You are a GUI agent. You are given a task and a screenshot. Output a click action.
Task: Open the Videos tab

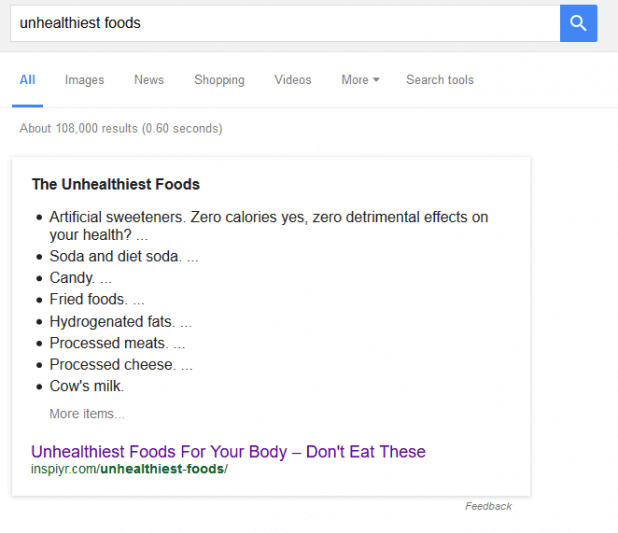[293, 80]
